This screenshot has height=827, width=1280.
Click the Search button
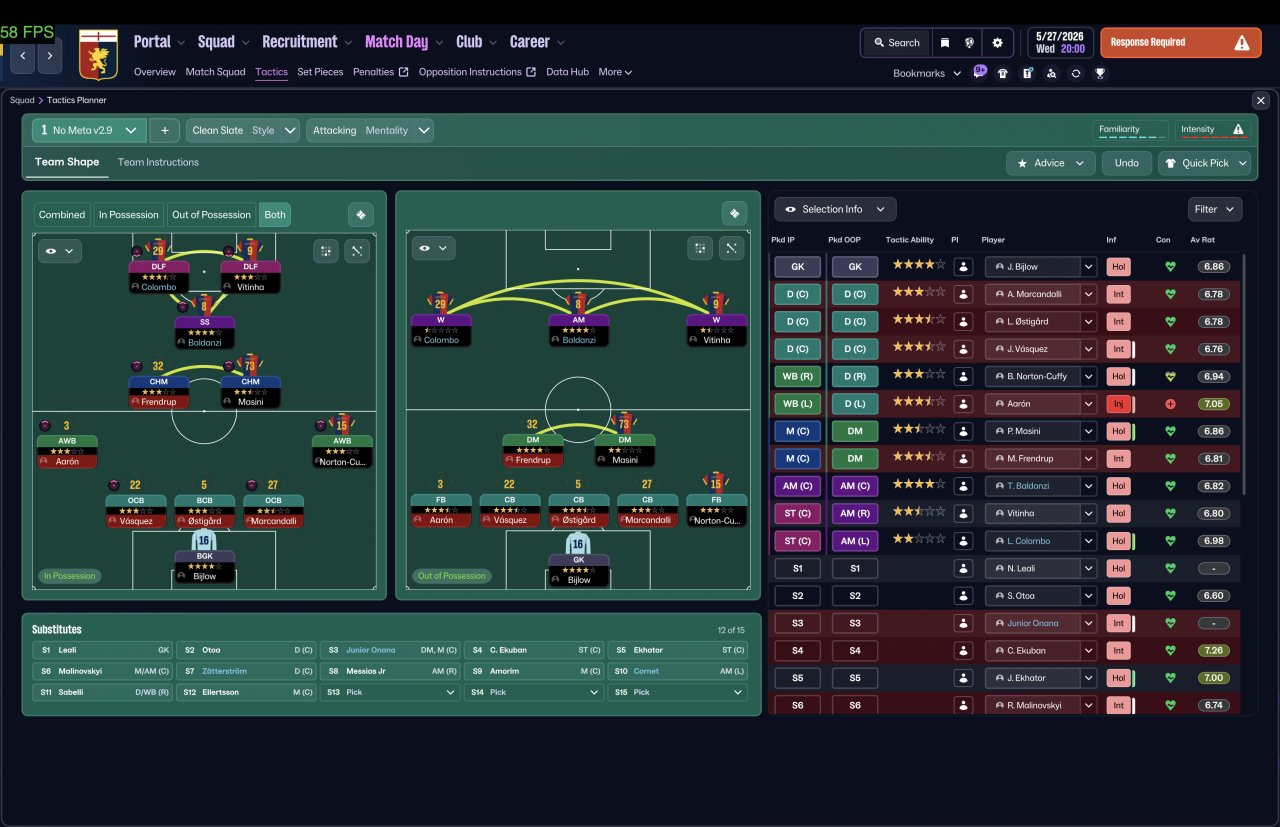pyautogui.click(x=896, y=43)
